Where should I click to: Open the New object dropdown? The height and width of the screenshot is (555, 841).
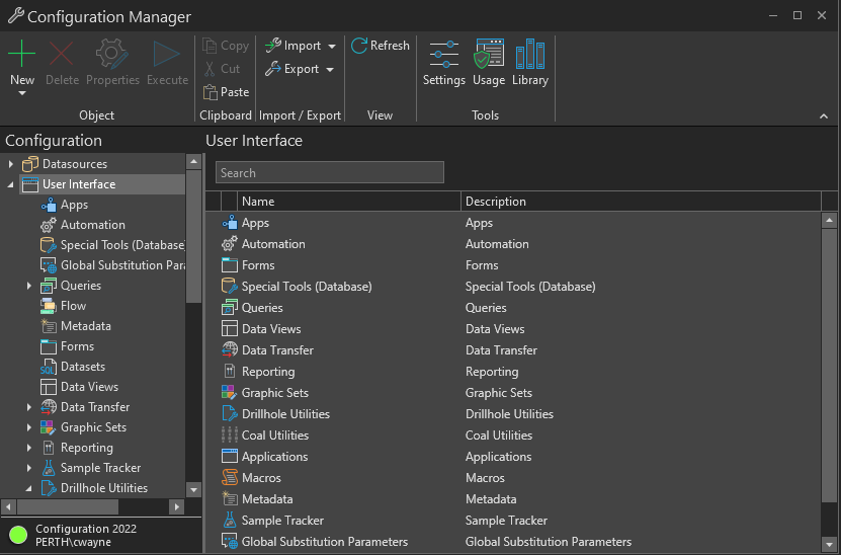22,93
